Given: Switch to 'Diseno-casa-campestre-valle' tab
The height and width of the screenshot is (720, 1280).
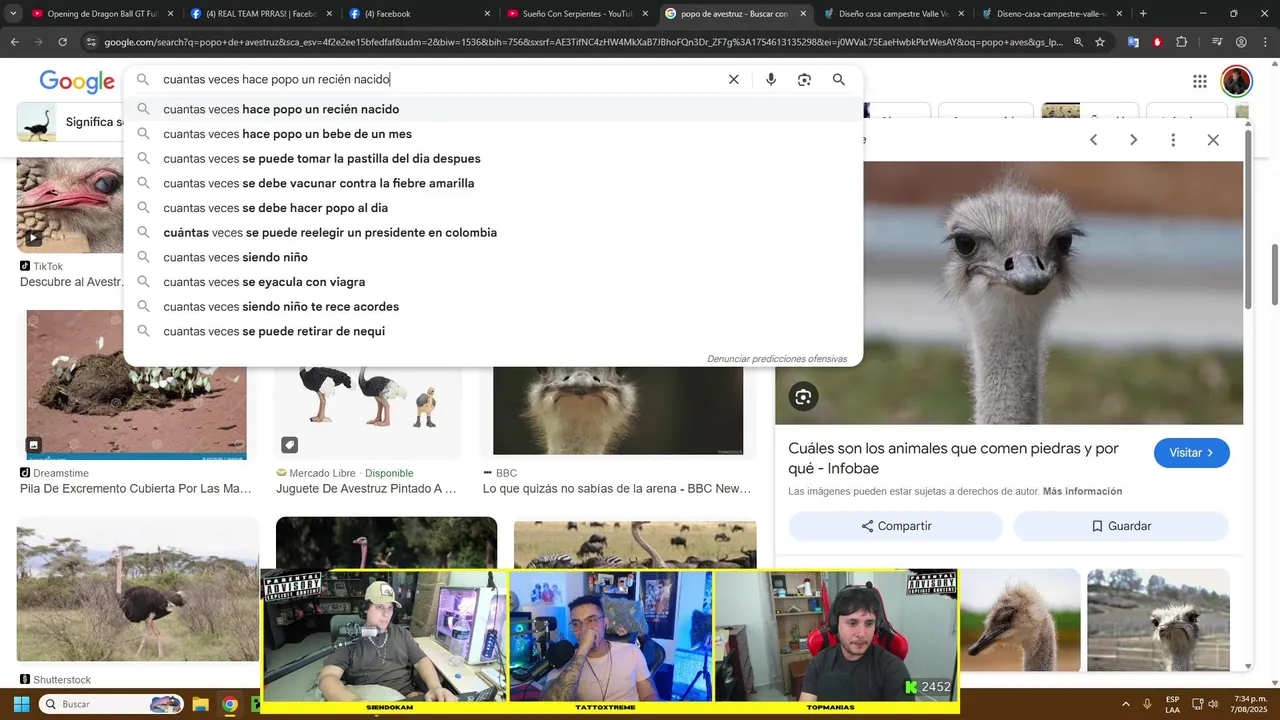Looking at the screenshot, I should click(x=1052, y=14).
